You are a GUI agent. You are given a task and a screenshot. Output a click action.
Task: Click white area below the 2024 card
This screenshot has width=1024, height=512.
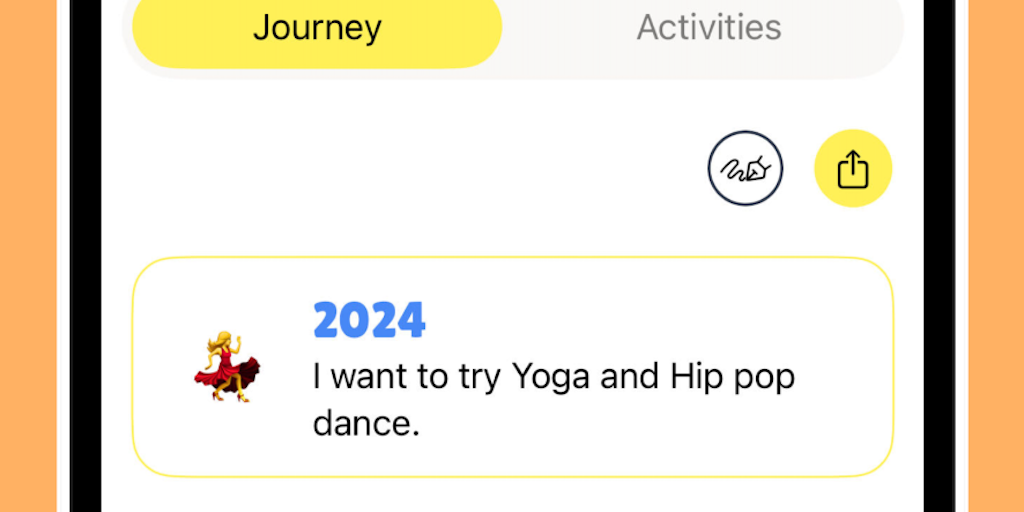point(512,495)
